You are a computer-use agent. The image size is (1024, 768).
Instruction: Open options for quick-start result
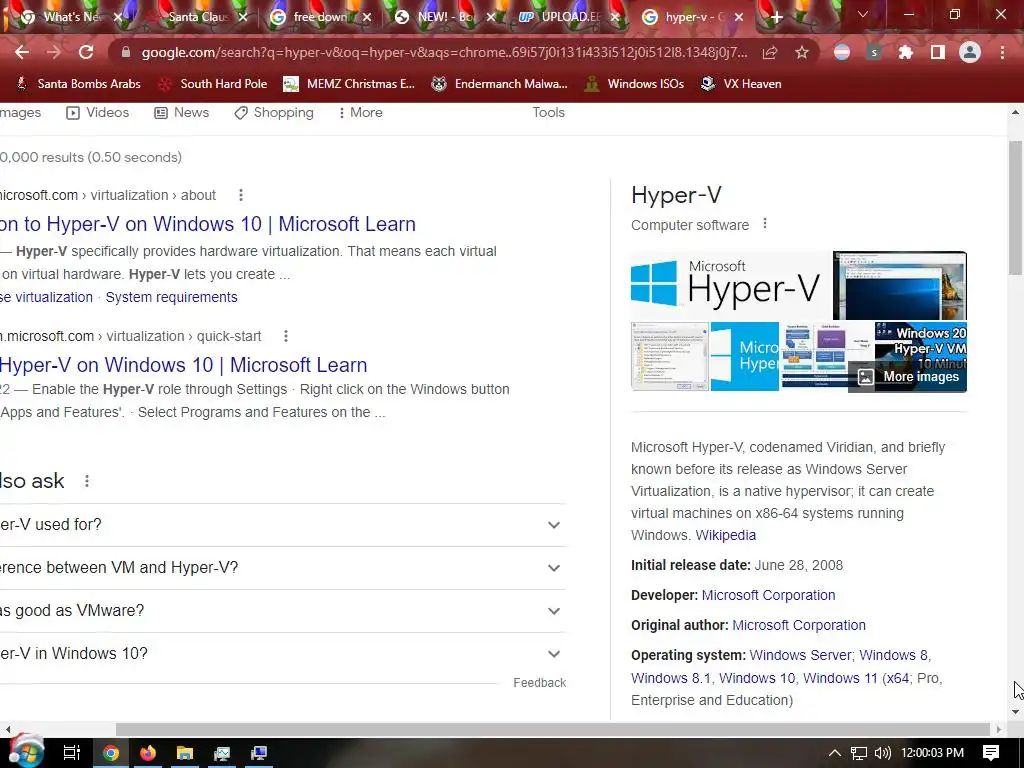285,336
